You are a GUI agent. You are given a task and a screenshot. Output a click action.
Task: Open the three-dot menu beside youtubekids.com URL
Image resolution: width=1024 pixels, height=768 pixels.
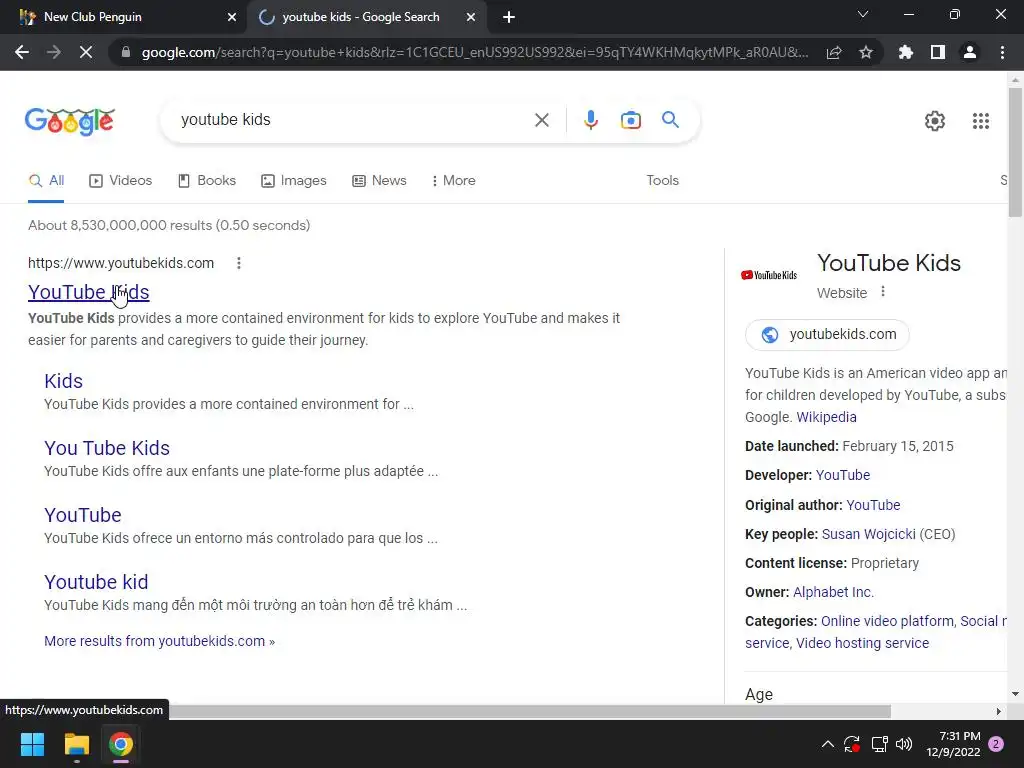tap(239, 263)
